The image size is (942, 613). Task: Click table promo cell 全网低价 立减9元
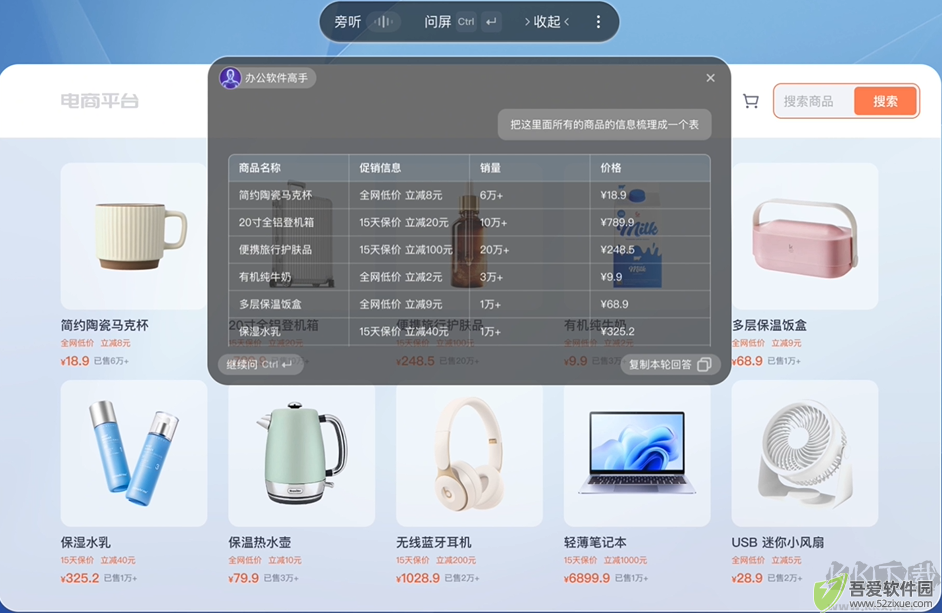(401, 304)
